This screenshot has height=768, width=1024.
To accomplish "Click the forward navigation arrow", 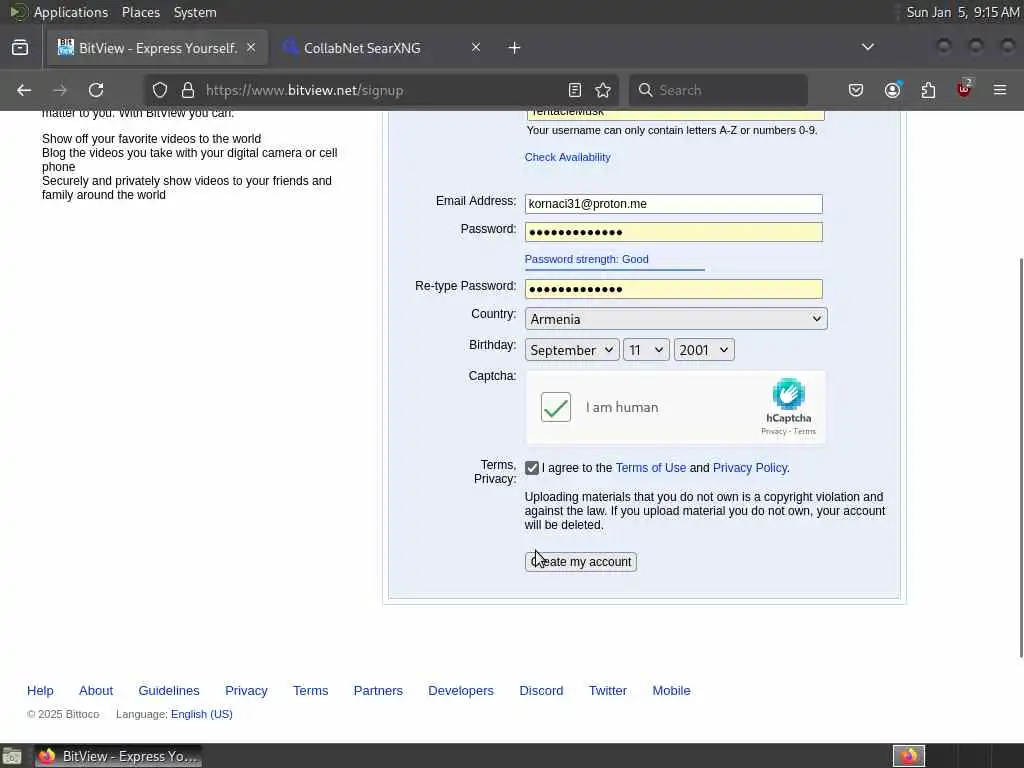I will click(60, 90).
